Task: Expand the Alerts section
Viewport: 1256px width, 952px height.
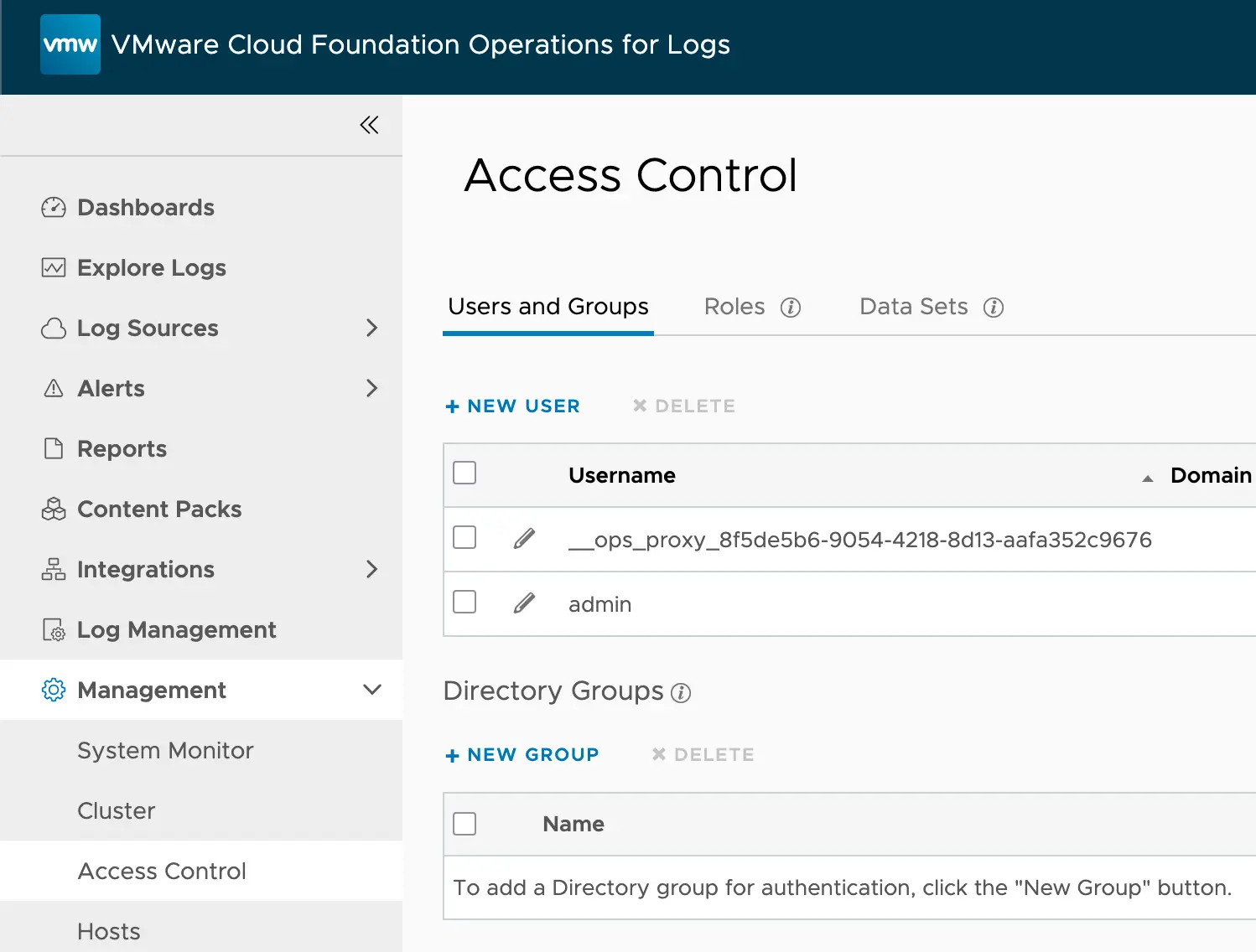Action: pyautogui.click(x=372, y=388)
